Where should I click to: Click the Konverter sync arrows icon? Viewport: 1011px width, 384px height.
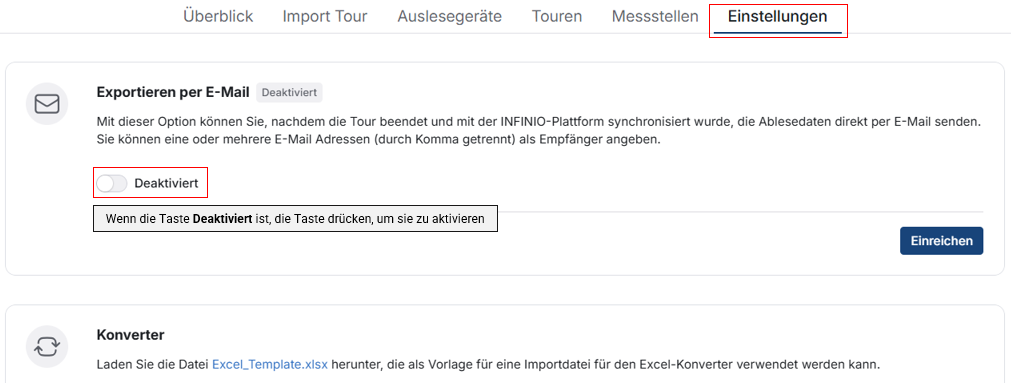[x=47, y=347]
